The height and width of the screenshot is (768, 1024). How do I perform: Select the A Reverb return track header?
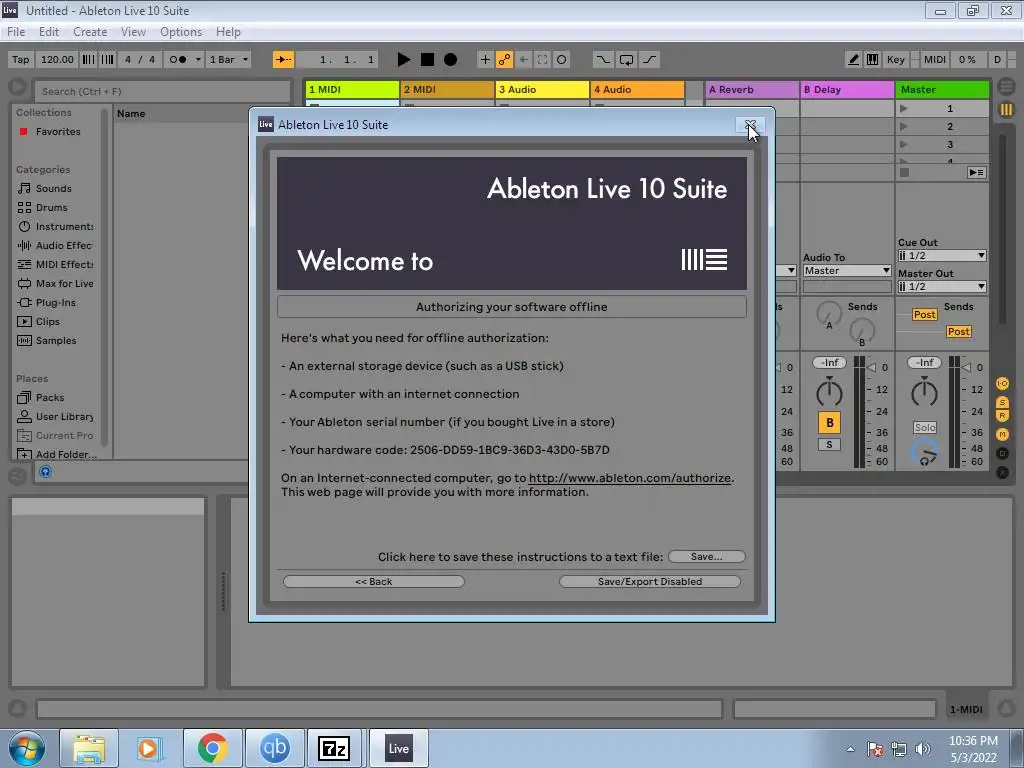(752, 89)
